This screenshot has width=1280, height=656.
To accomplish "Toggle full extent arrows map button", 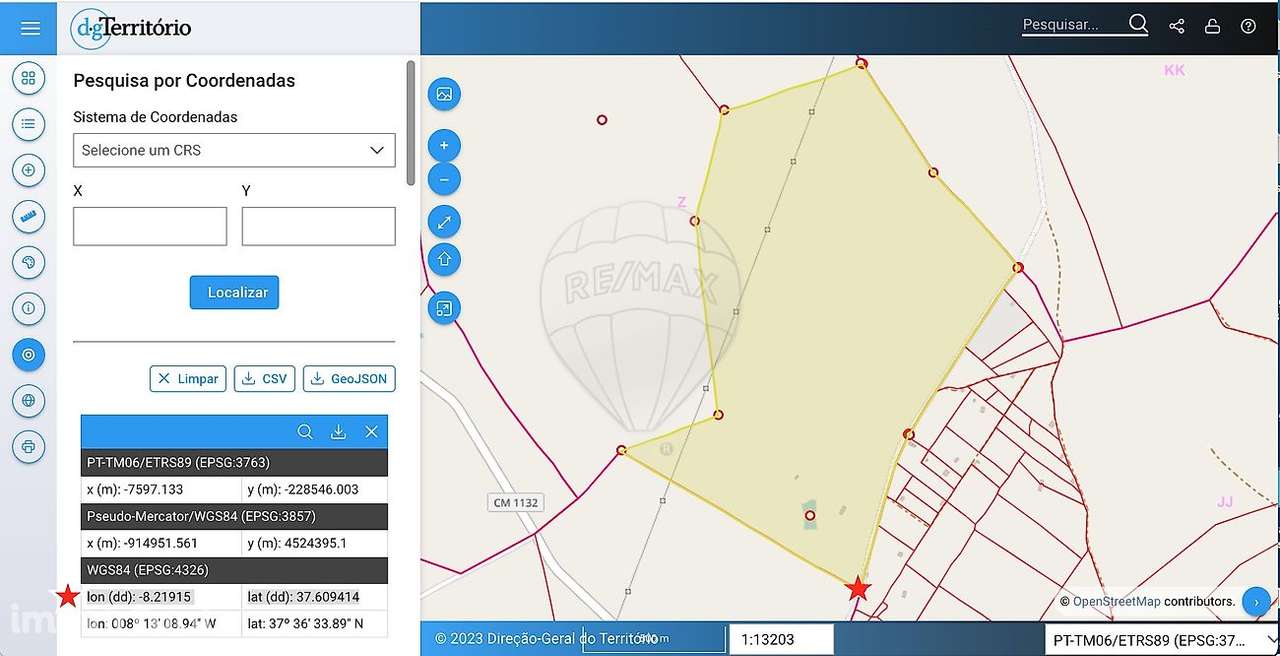I will coord(444,222).
